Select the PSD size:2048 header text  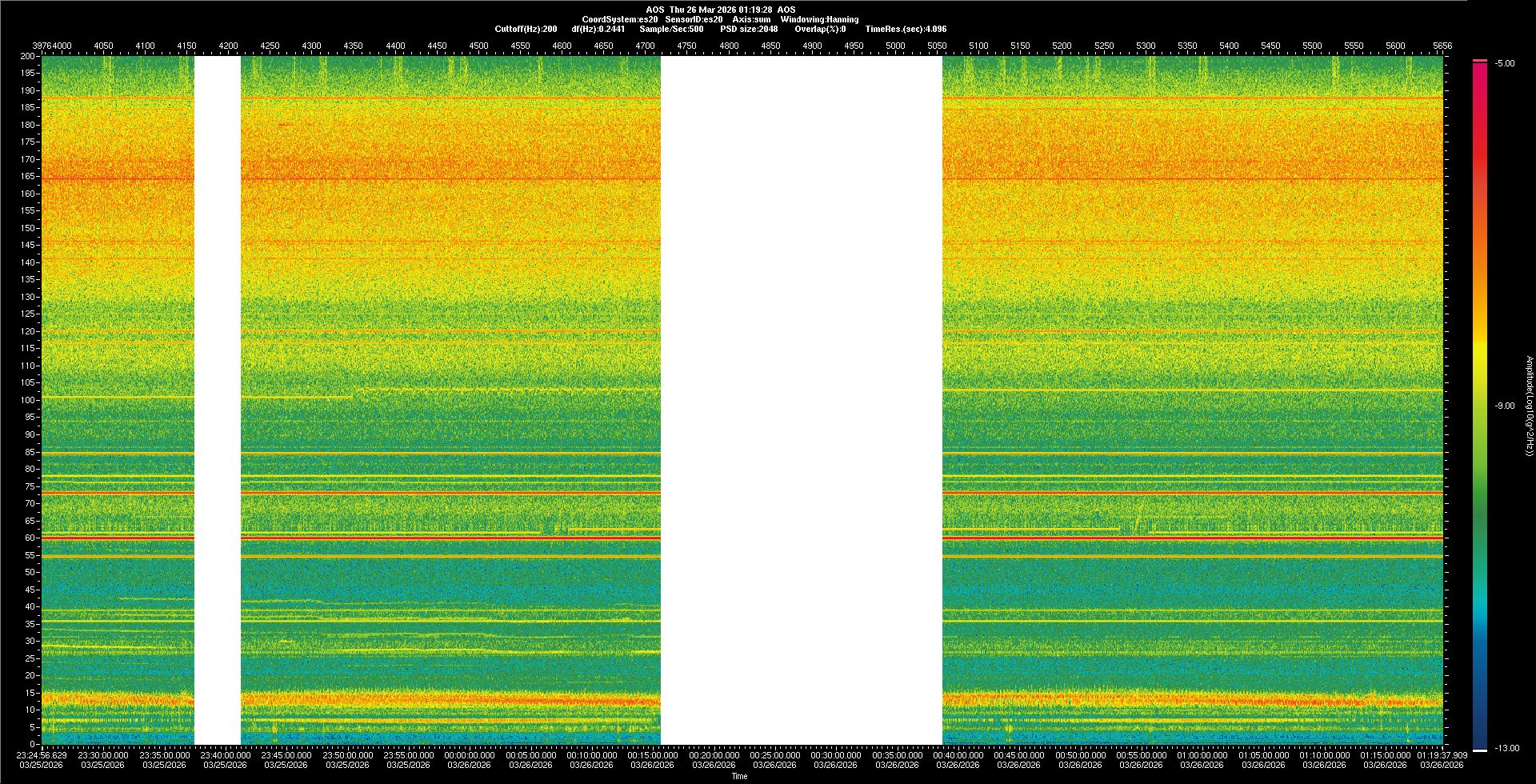tap(749, 29)
